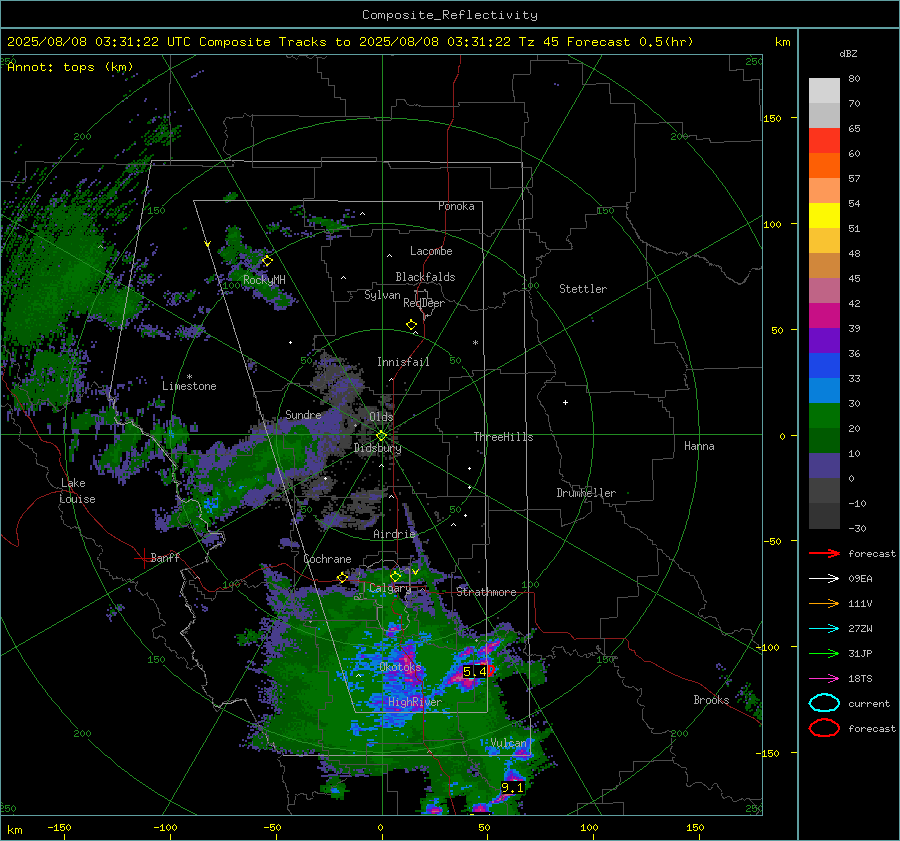Click the Hanna city label

(699, 446)
